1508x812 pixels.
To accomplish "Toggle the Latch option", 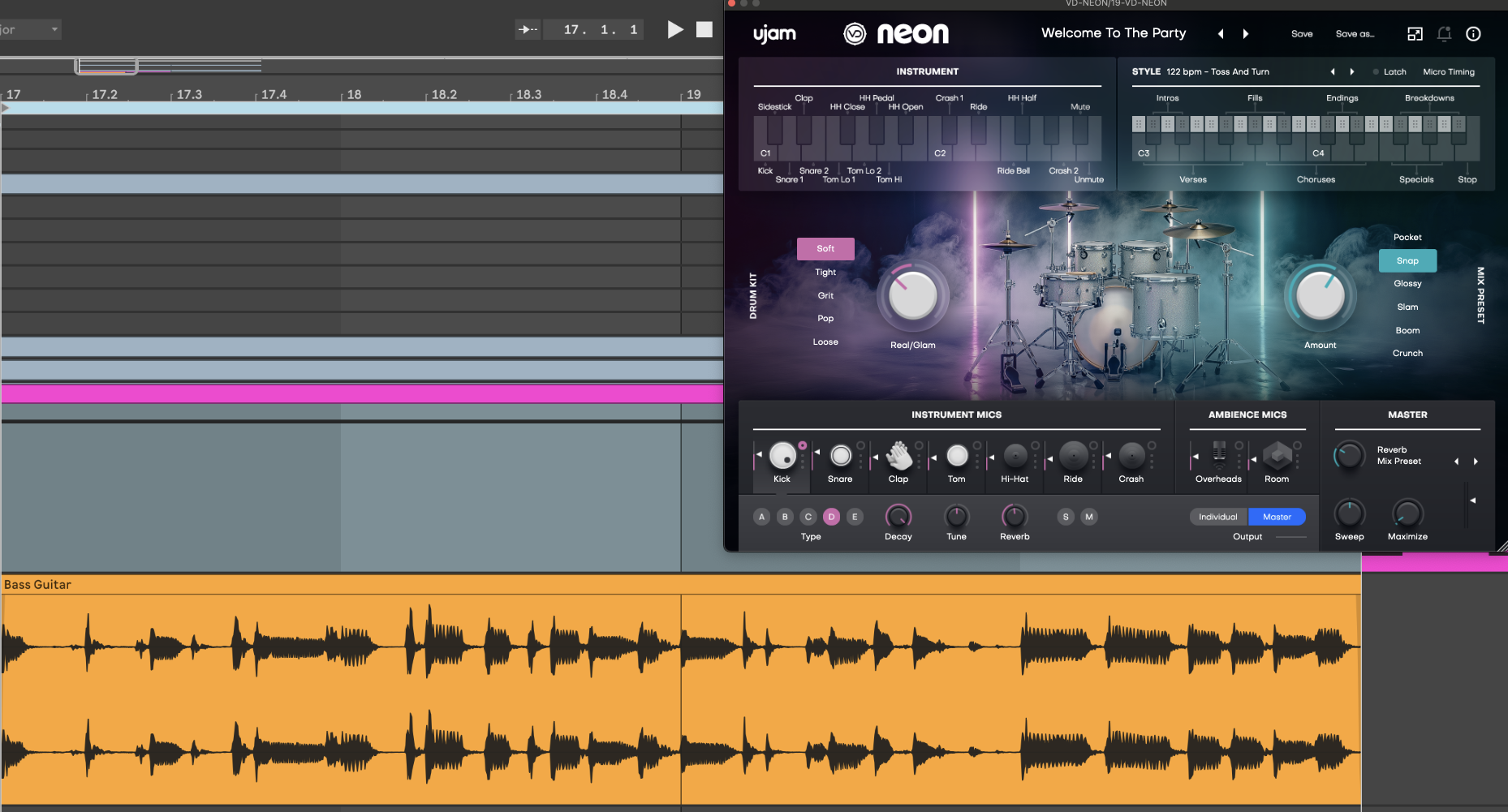I will 1390,72.
